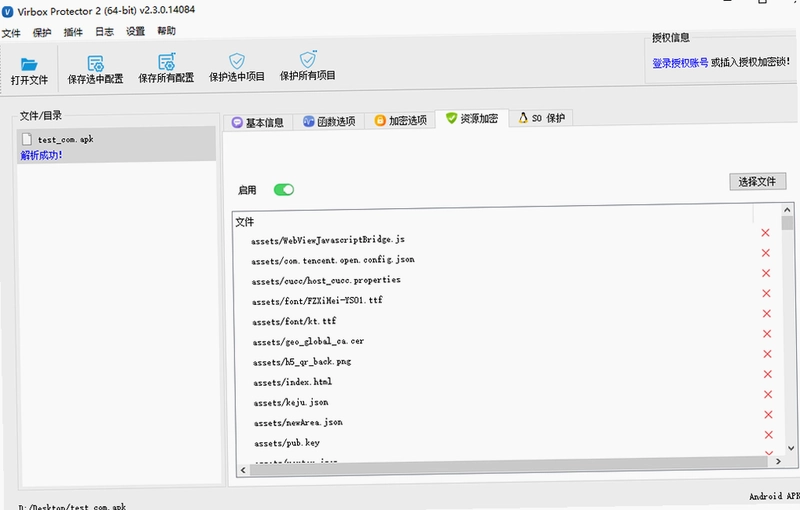The height and width of the screenshot is (510, 800).
Task: Delete assets/cucc/host_cucc.properties entry via red X
Action: point(766,273)
